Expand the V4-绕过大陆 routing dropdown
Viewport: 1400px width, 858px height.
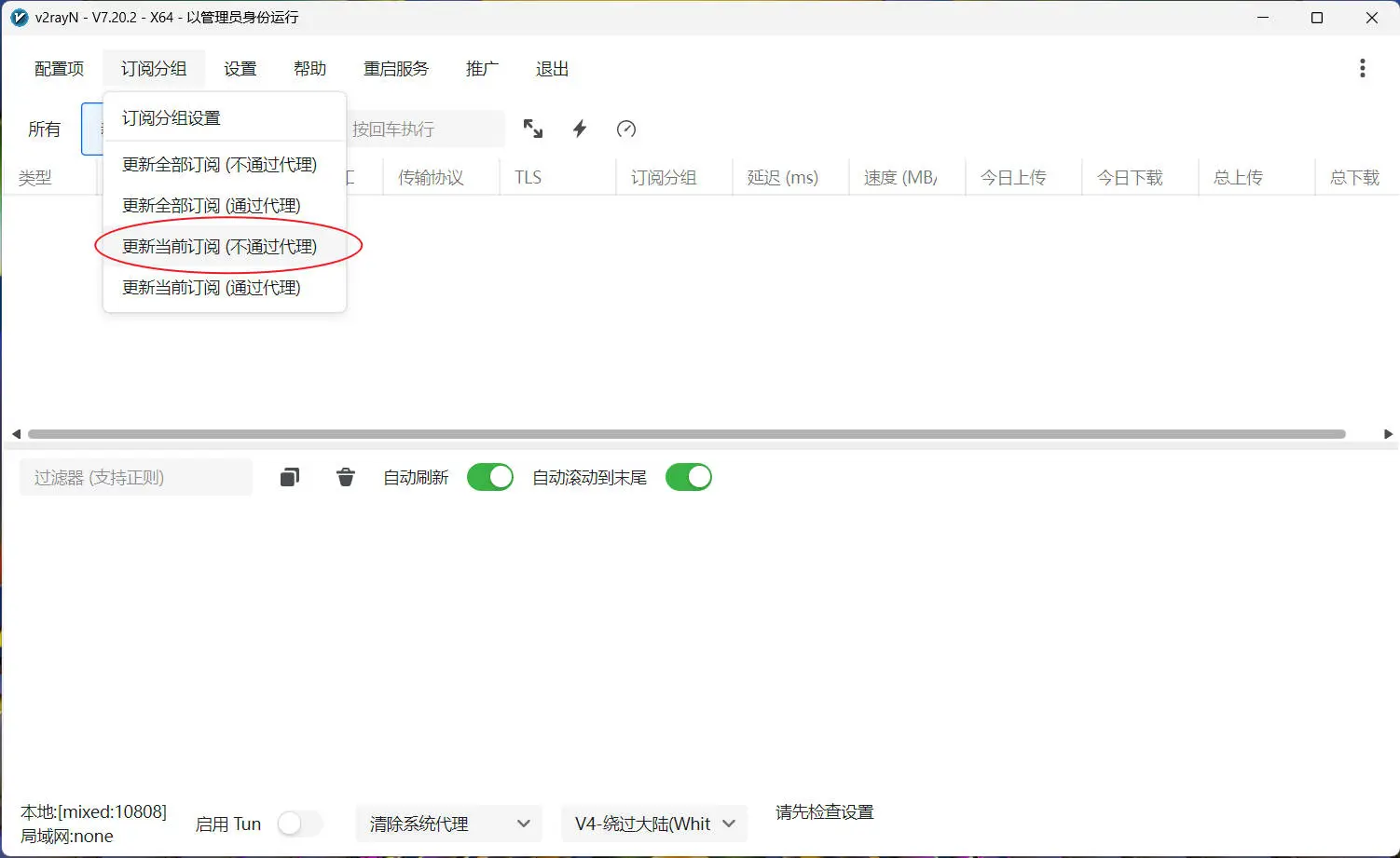(x=652, y=824)
